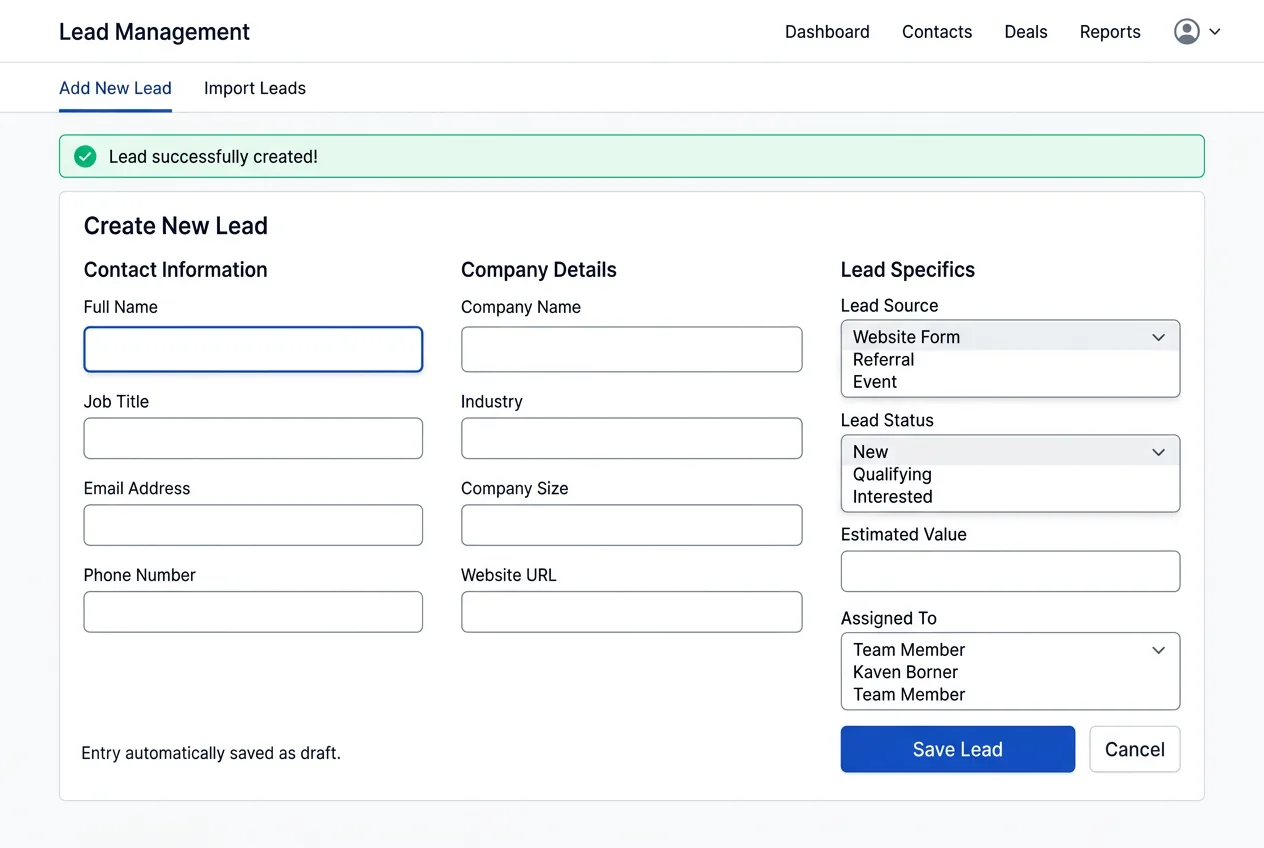Open the Lead Source dropdown
The height and width of the screenshot is (848, 1264).
click(x=1010, y=337)
